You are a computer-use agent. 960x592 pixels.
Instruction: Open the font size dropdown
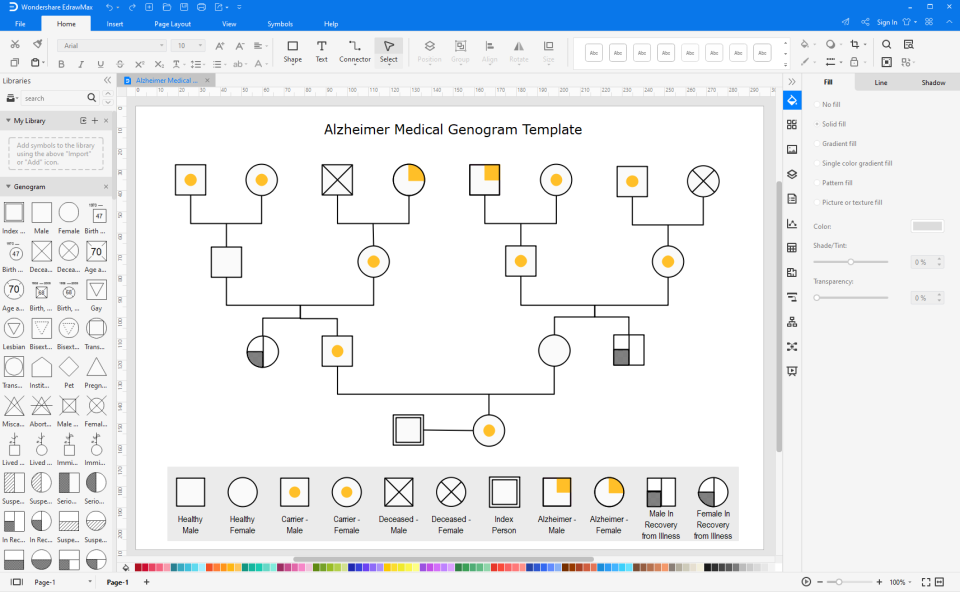(199, 44)
